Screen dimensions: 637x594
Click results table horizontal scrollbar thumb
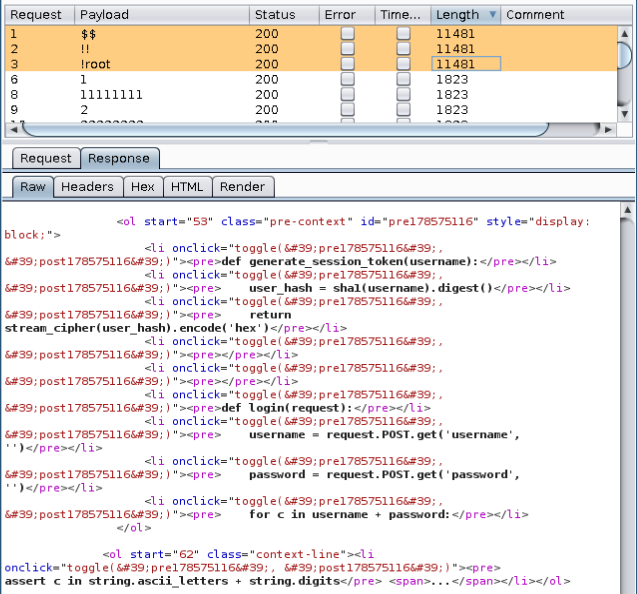285,130
